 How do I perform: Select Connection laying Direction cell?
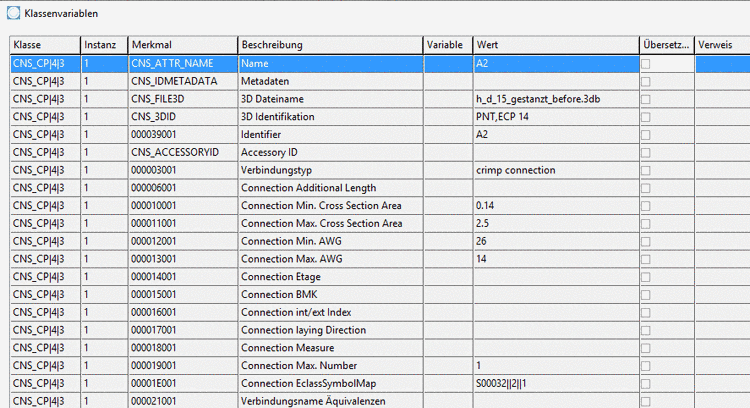331,330
